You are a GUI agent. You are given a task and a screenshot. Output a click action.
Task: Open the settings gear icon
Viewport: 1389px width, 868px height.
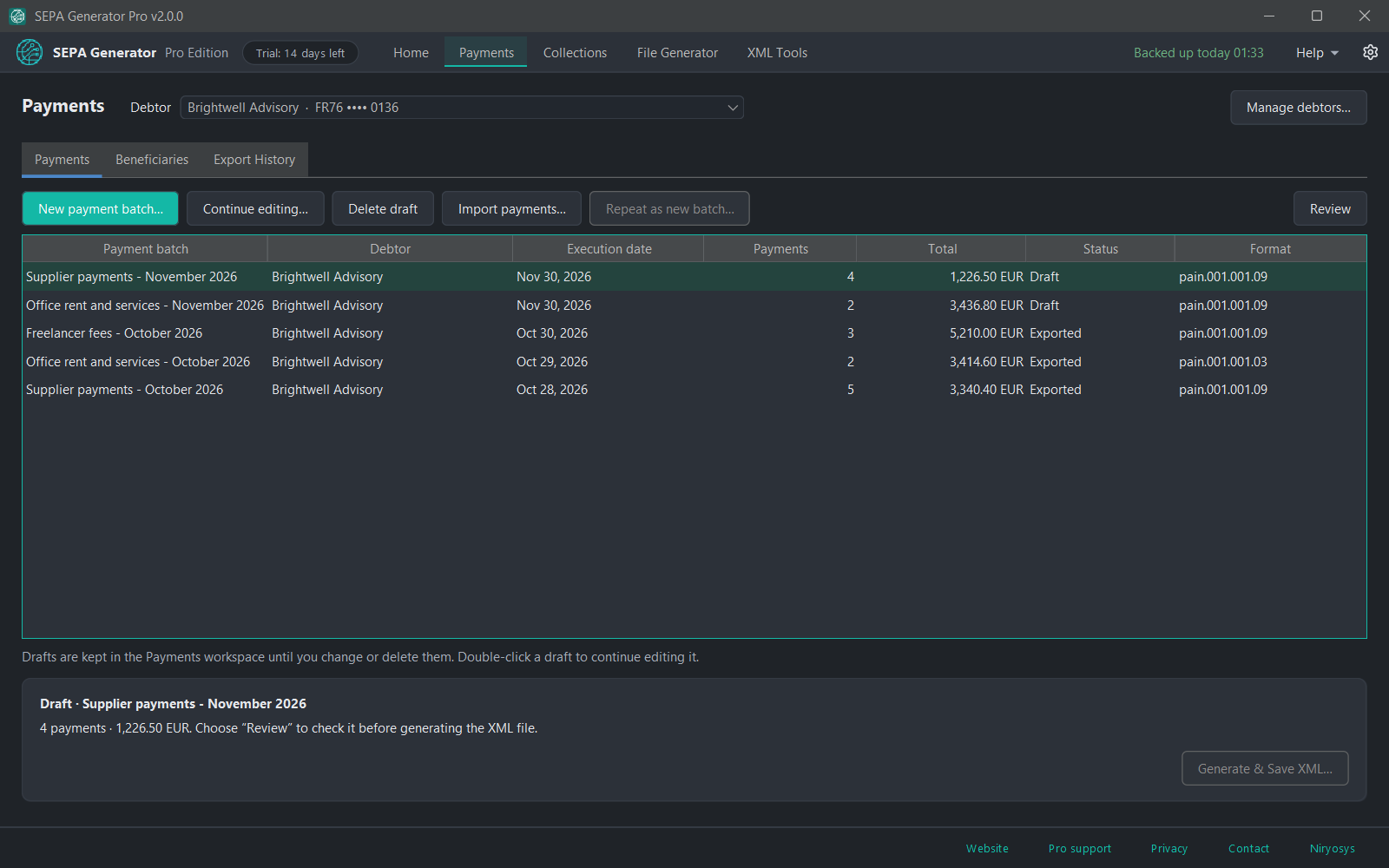pyautogui.click(x=1370, y=52)
